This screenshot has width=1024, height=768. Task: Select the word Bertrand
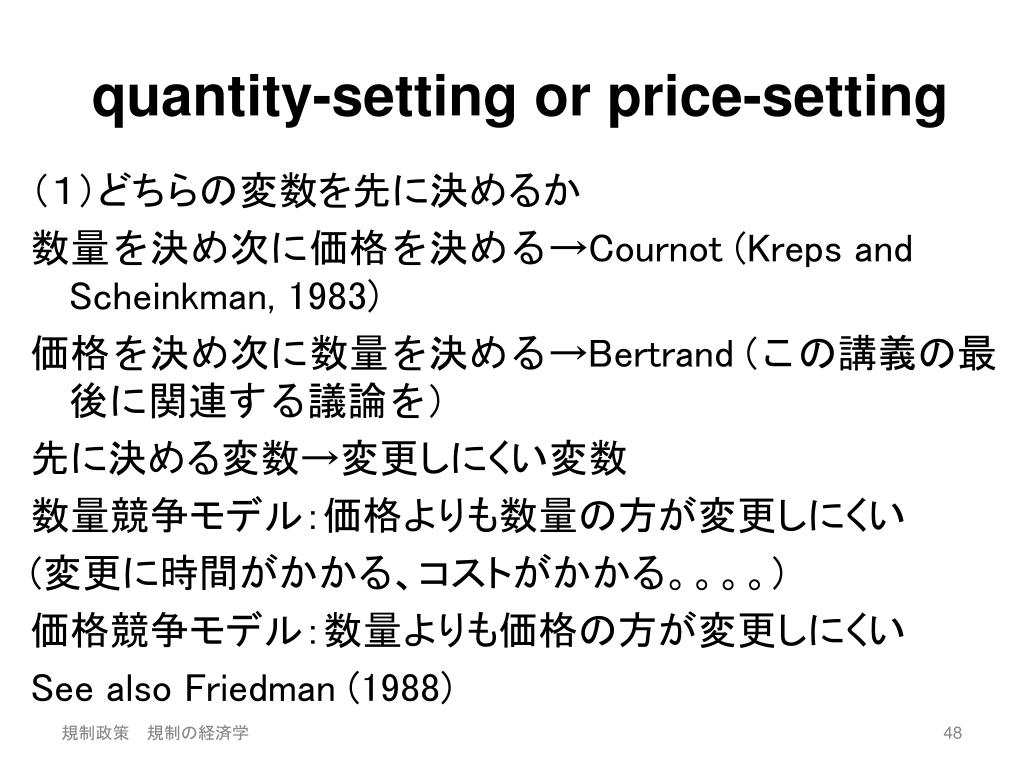tap(660, 355)
